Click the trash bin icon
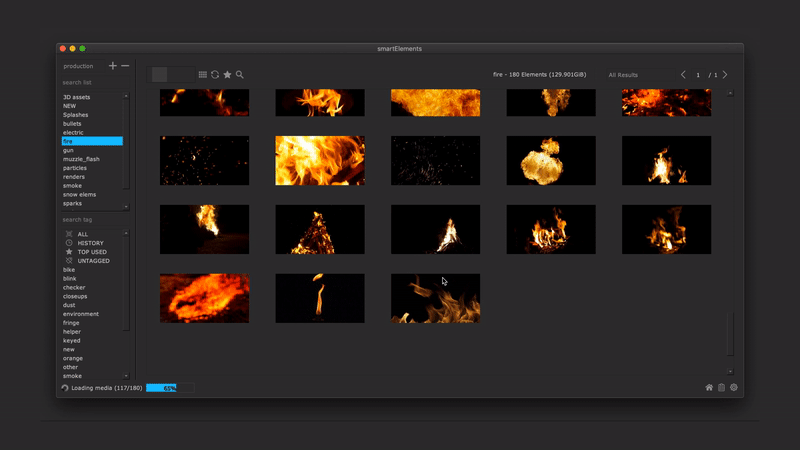The image size is (800, 450). click(x=721, y=387)
